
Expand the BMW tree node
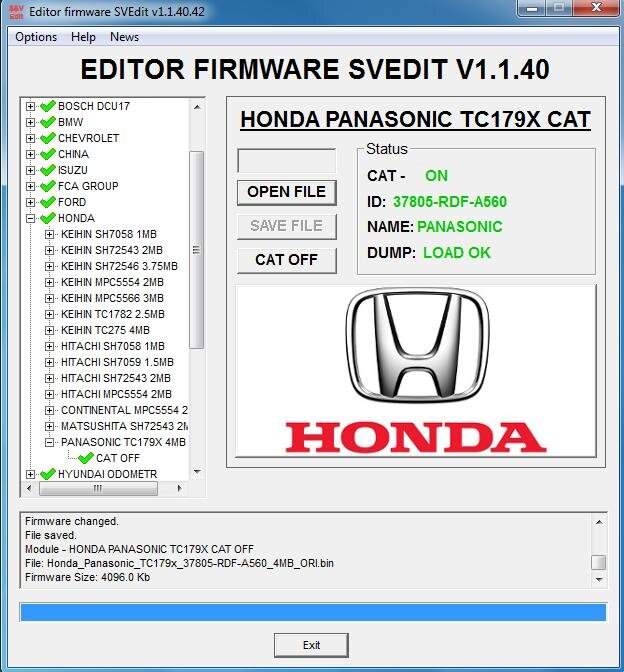(30, 122)
